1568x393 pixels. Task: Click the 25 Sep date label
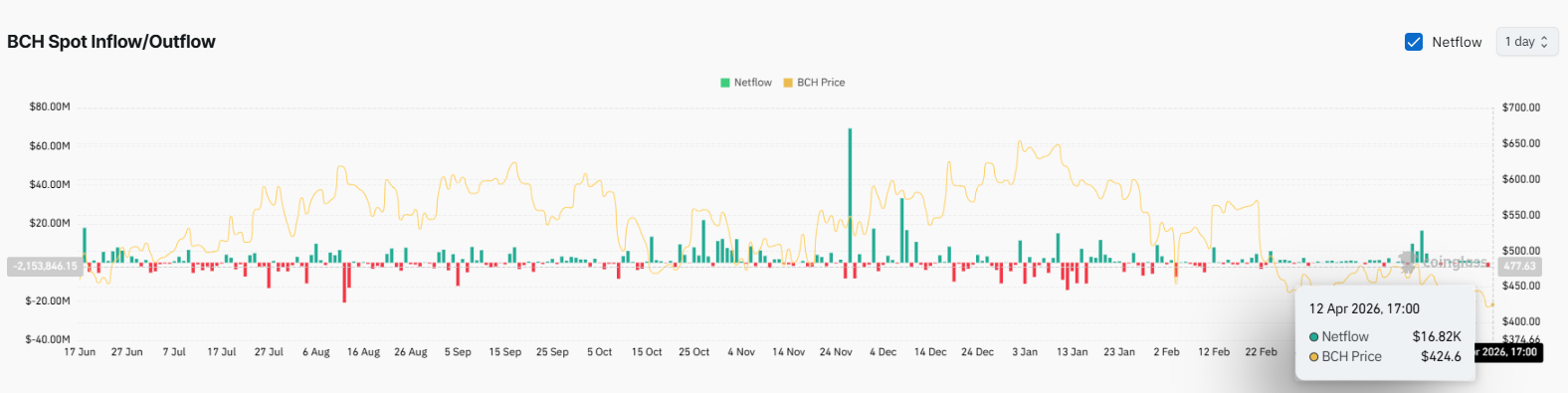(552, 352)
